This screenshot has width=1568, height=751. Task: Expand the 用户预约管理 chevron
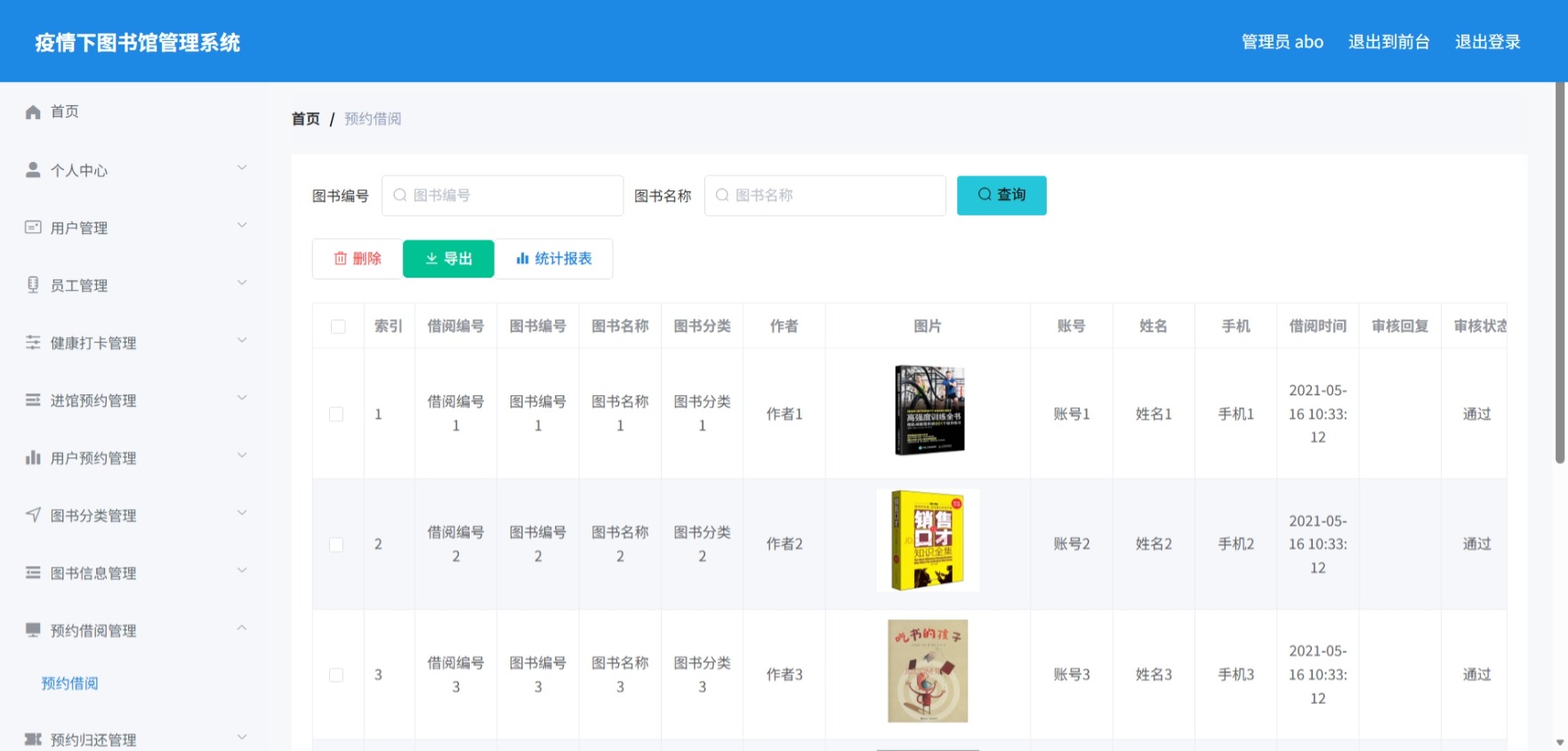[x=242, y=456]
